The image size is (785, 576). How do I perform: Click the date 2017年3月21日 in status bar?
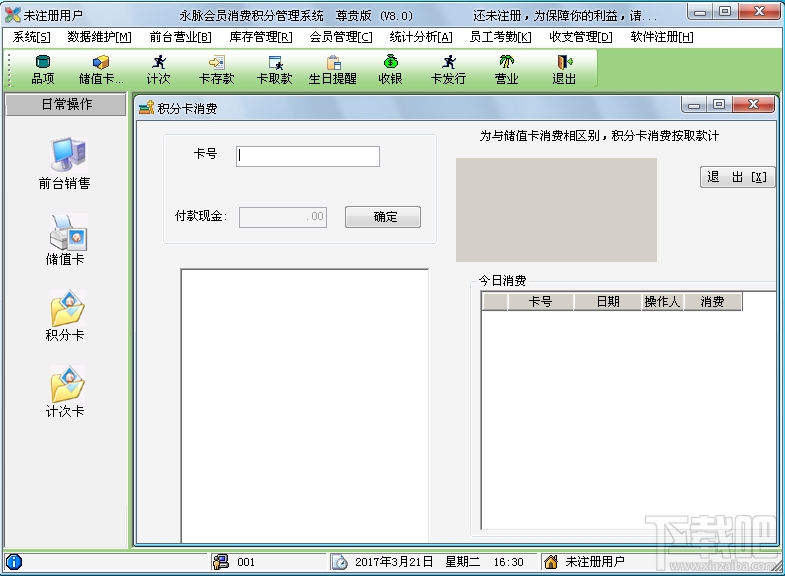[x=394, y=562]
